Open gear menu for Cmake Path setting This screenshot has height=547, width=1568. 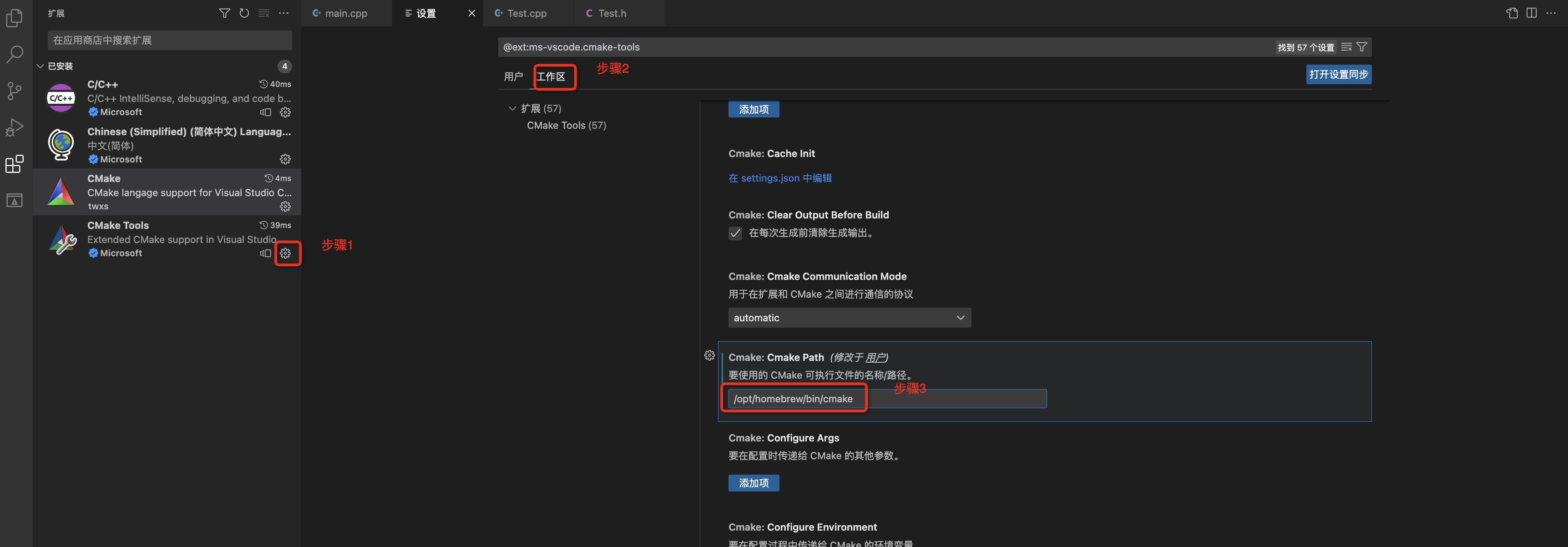pos(710,356)
